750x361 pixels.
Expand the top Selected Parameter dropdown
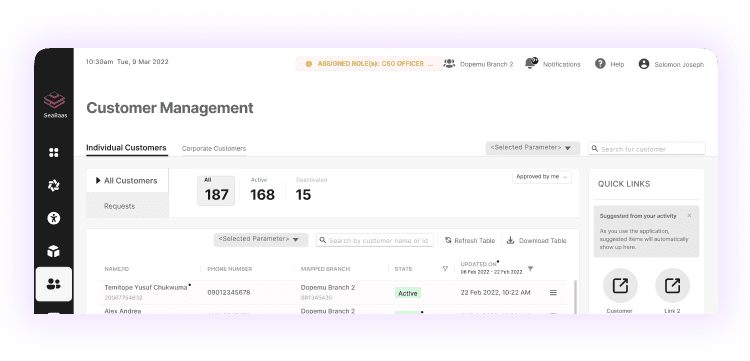[533, 148]
